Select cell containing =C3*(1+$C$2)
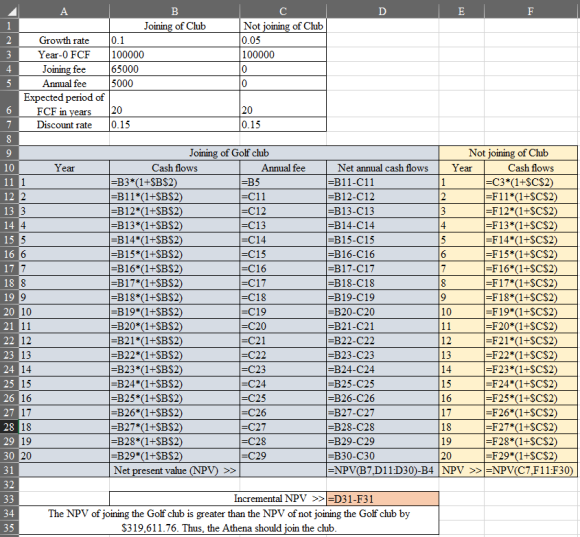Screen dimensions: 580x537 click(531, 182)
